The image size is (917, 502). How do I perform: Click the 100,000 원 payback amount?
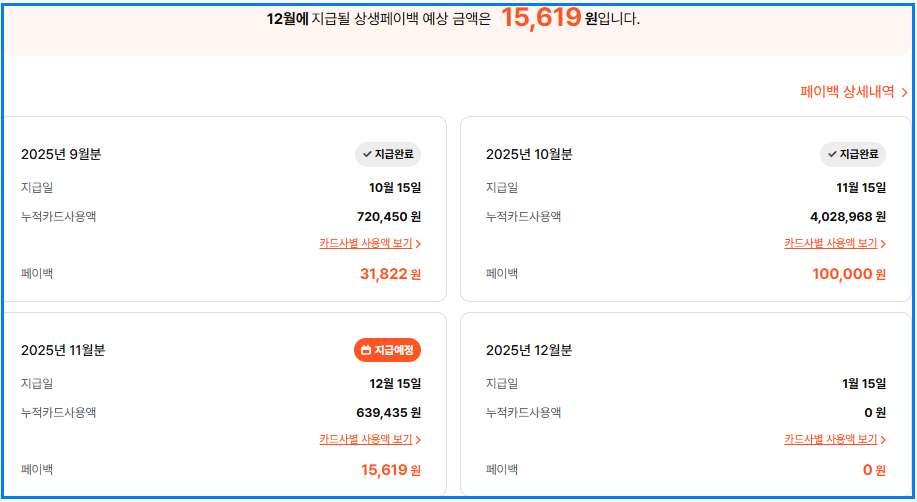point(849,274)
